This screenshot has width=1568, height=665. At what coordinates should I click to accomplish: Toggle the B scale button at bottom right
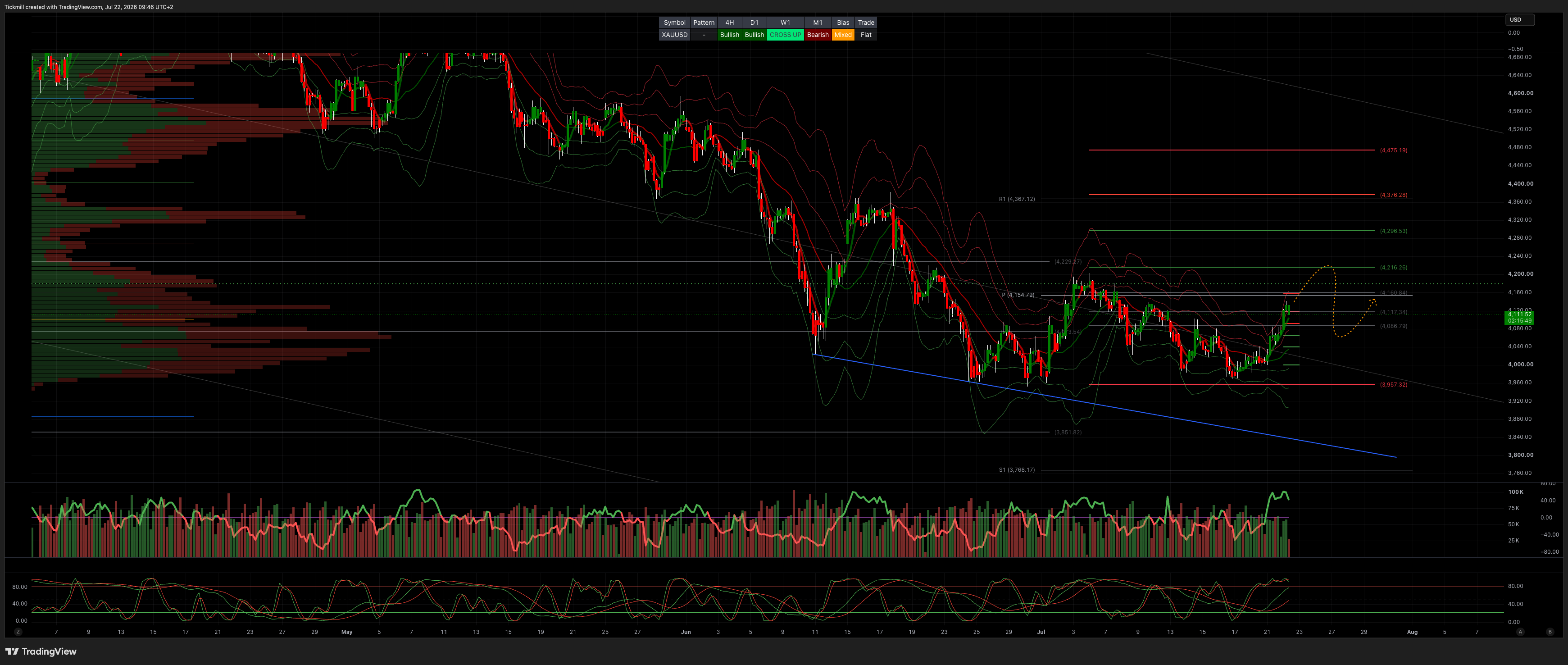coord(1550,632)
